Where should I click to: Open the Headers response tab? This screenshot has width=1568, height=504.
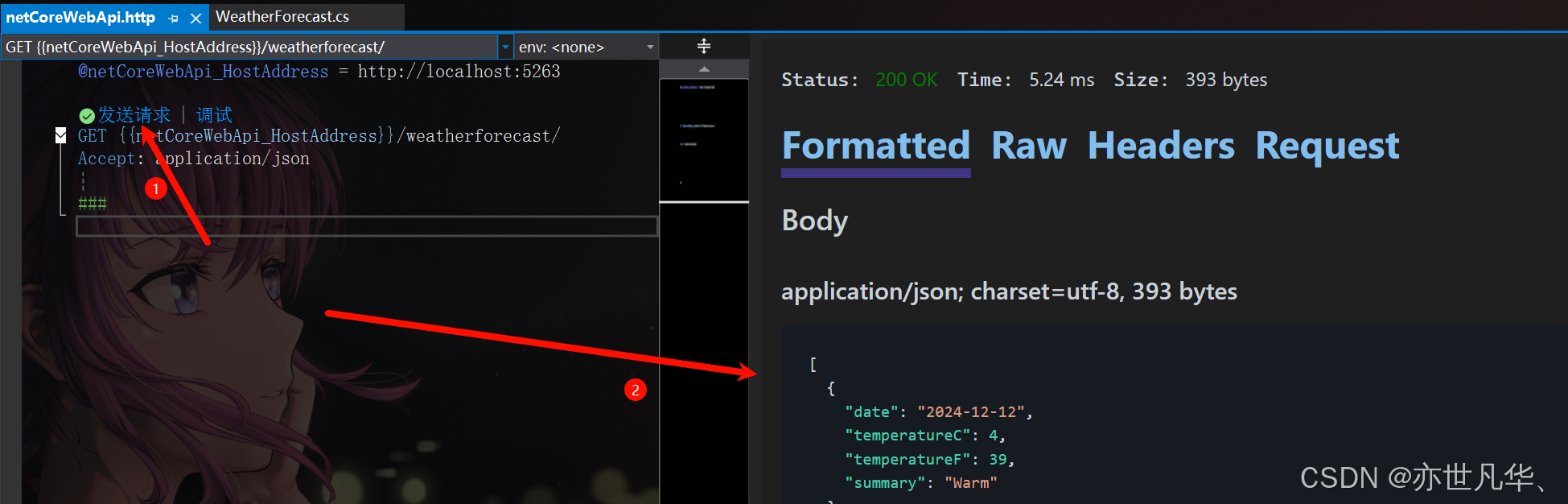[x=1161, y=147]
